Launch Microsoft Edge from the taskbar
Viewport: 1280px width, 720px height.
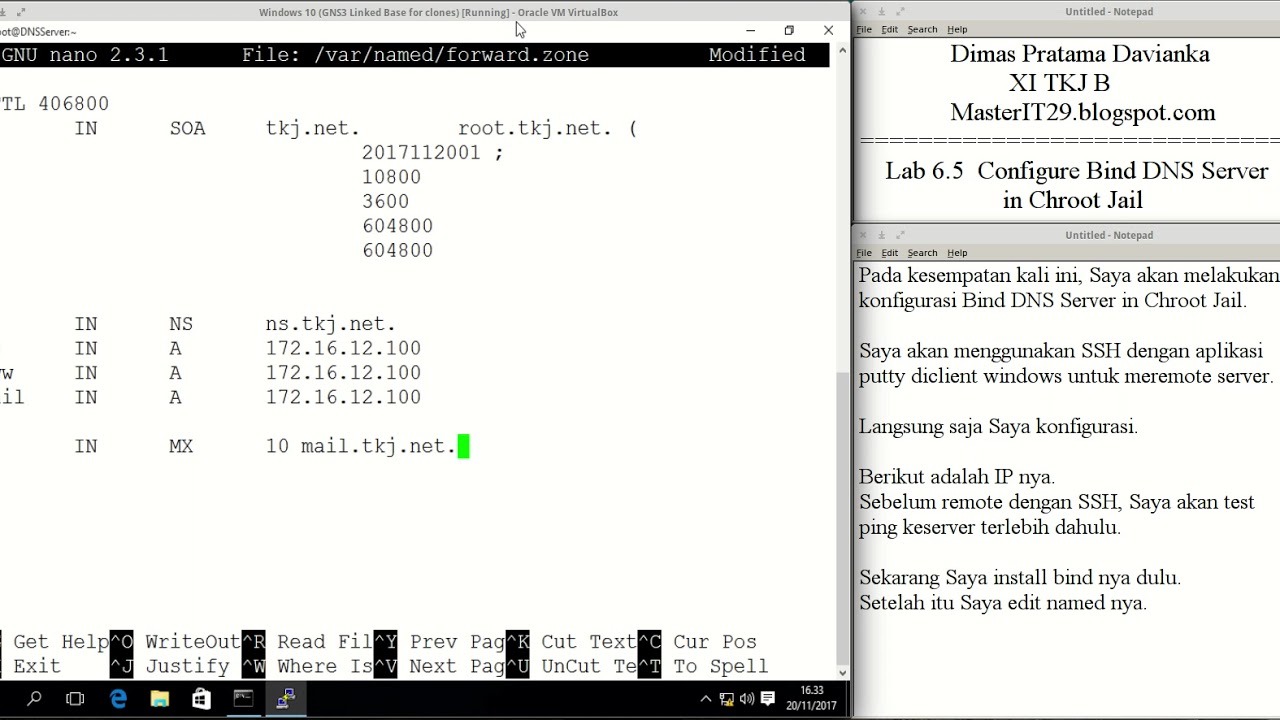[x=118, y=699]
